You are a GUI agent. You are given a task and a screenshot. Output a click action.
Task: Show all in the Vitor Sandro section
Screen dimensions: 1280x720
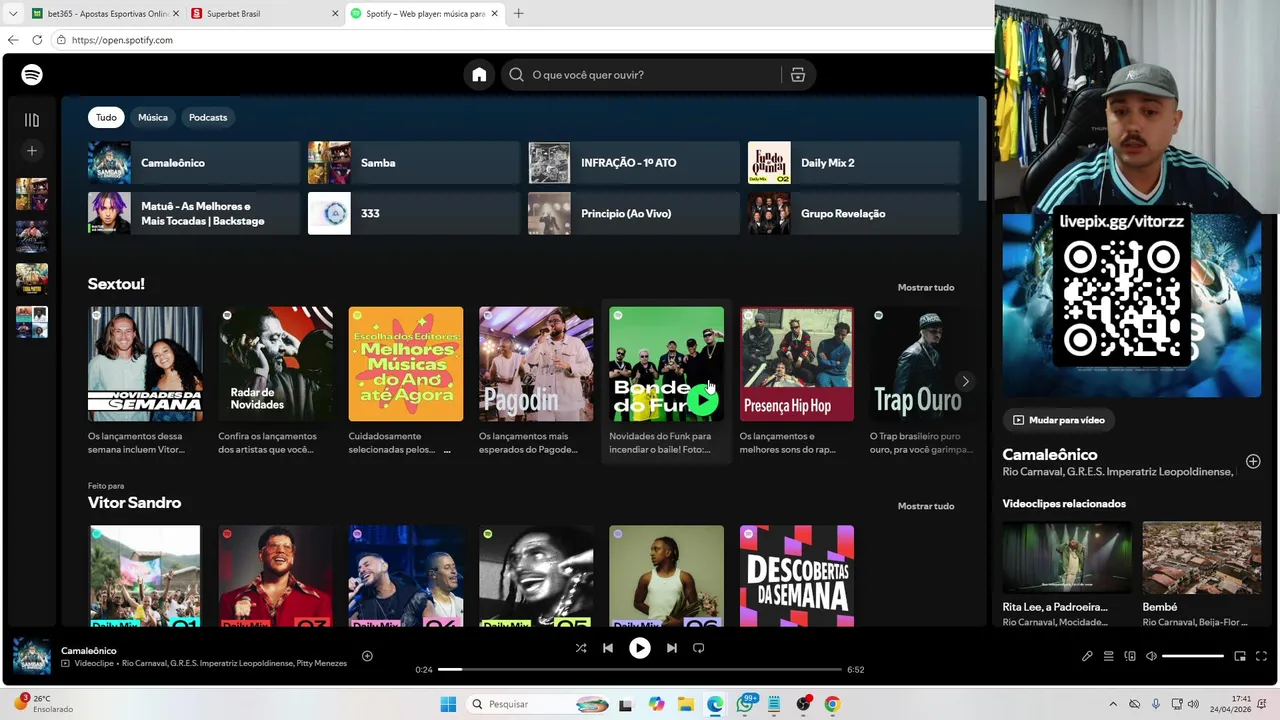tap(926, 506)
